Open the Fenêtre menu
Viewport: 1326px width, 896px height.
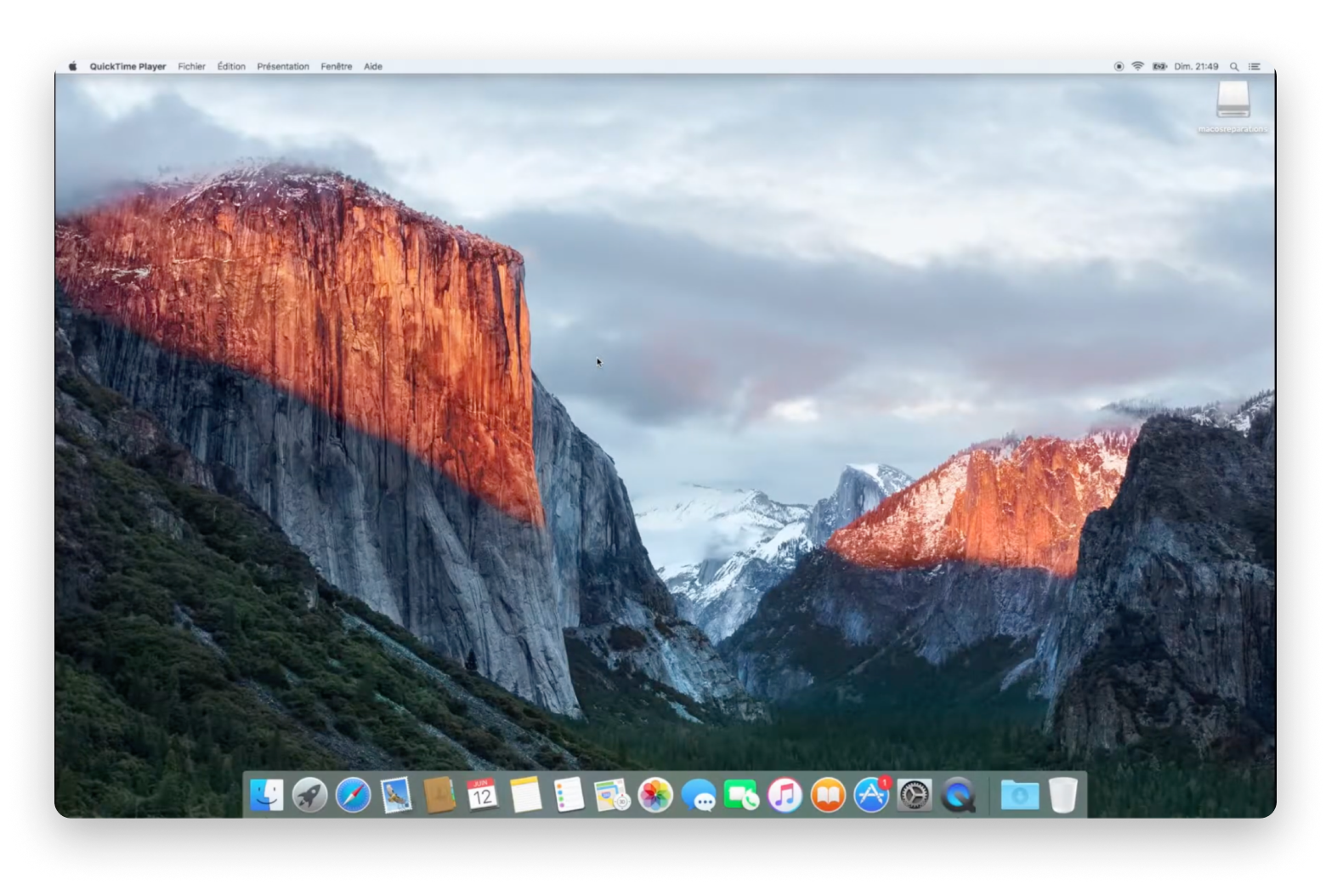(337, 66)
